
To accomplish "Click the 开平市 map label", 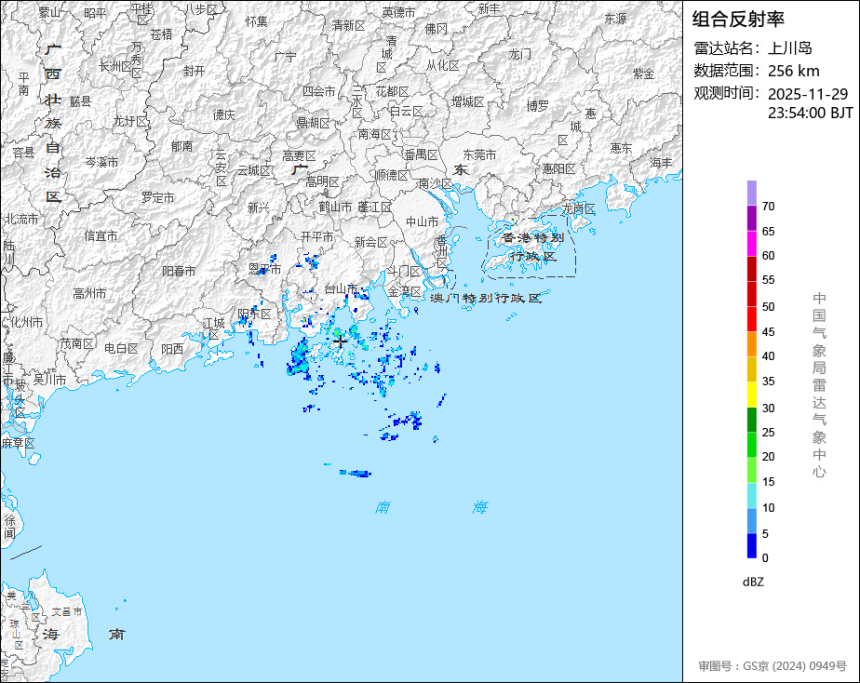I will [x=317, y=236].
